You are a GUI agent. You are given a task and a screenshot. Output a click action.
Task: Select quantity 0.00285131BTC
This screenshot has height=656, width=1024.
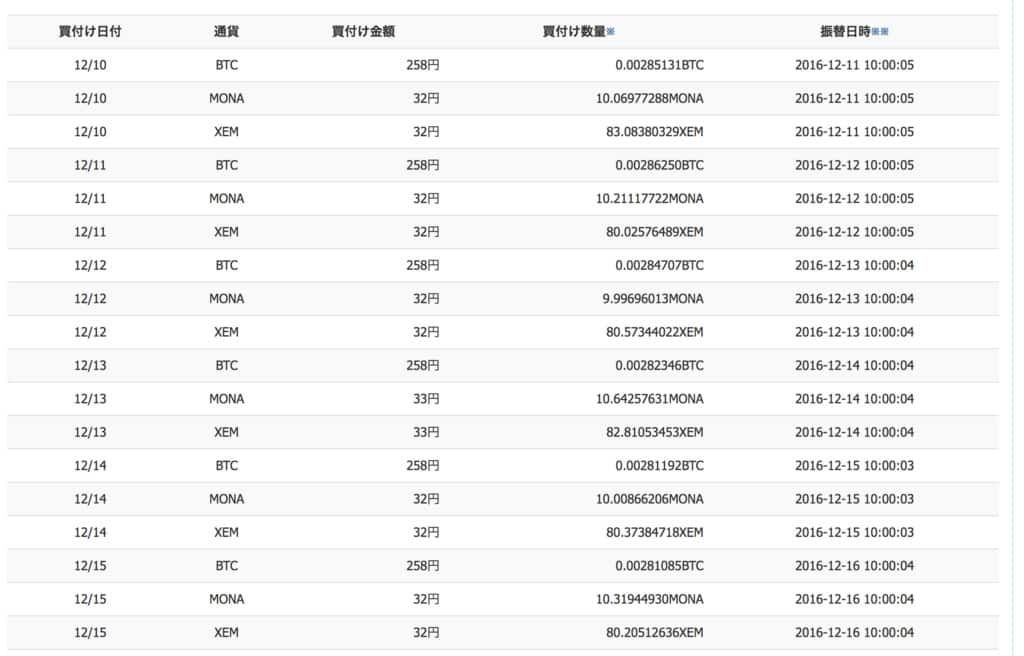pyautogui.click(x=660, y=65)
